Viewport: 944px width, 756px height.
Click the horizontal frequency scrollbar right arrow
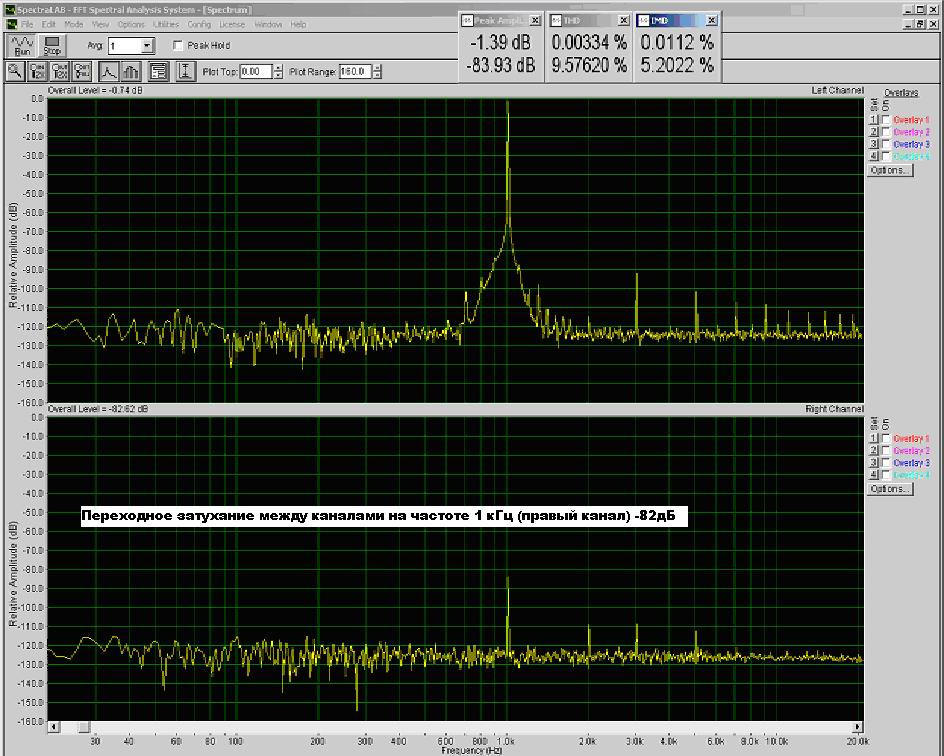coord(858,727)
